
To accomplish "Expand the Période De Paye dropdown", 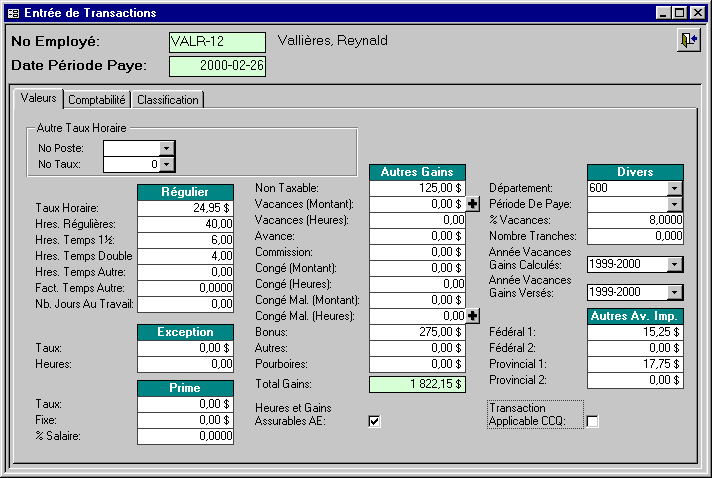I will coord(674,204).
